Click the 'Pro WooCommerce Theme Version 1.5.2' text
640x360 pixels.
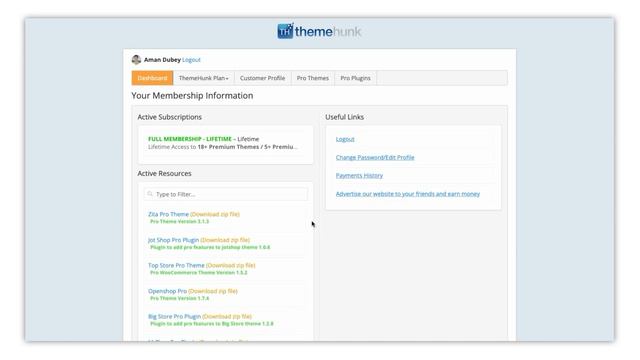tap(199, 272)
